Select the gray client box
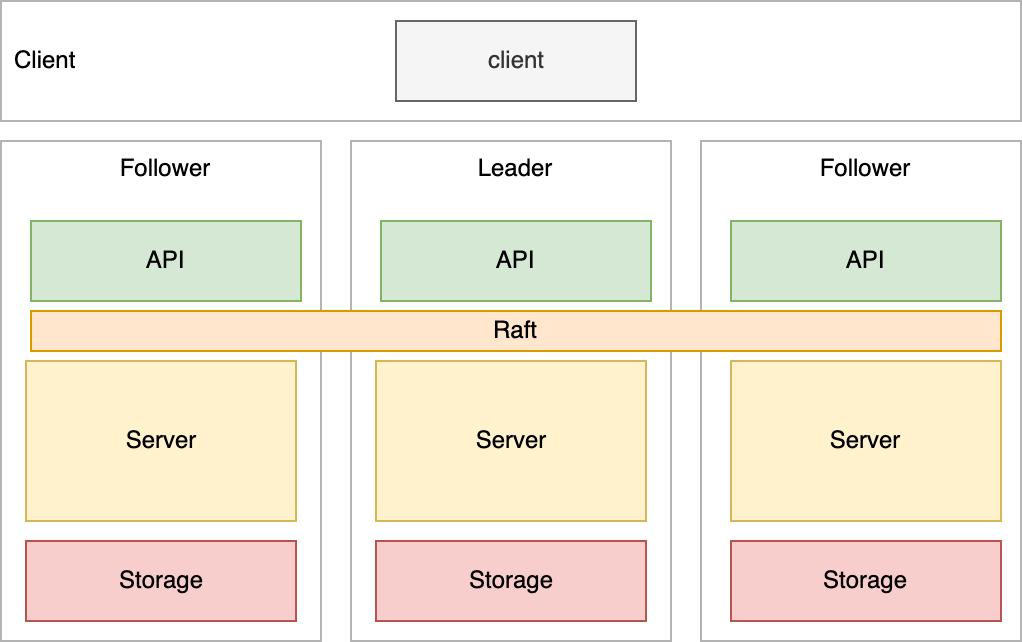This screenshot has height=642, width=1022. [515, 61]
